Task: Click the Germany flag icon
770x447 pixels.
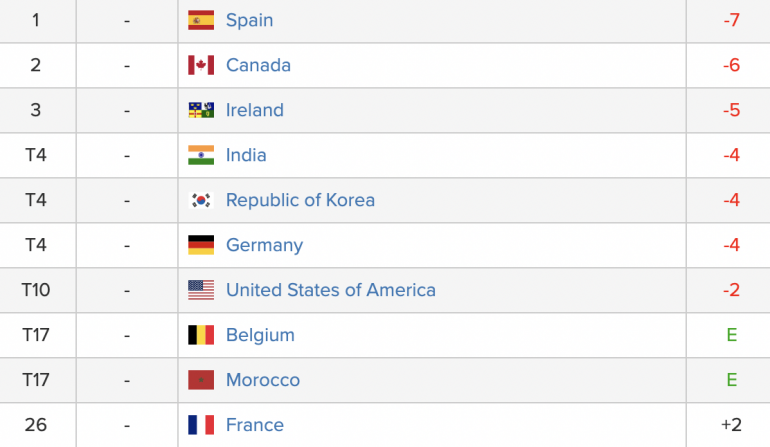Action: click(201, 245)
